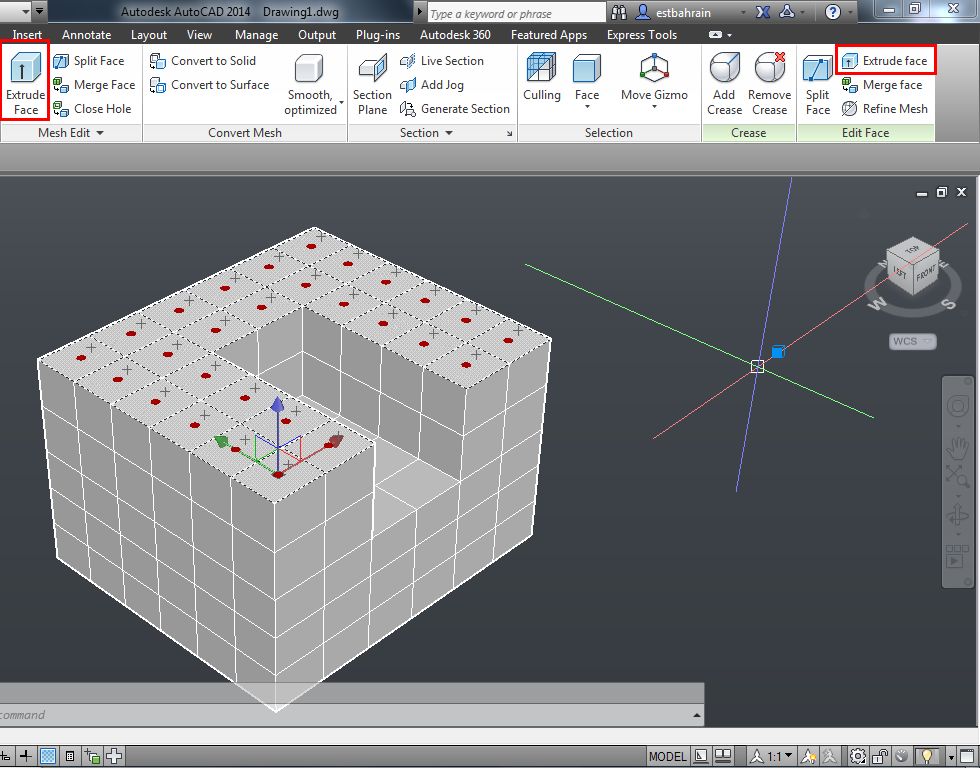
Task: Toggle annotation visibility in status bar
Action: click(x=809, y=756)
